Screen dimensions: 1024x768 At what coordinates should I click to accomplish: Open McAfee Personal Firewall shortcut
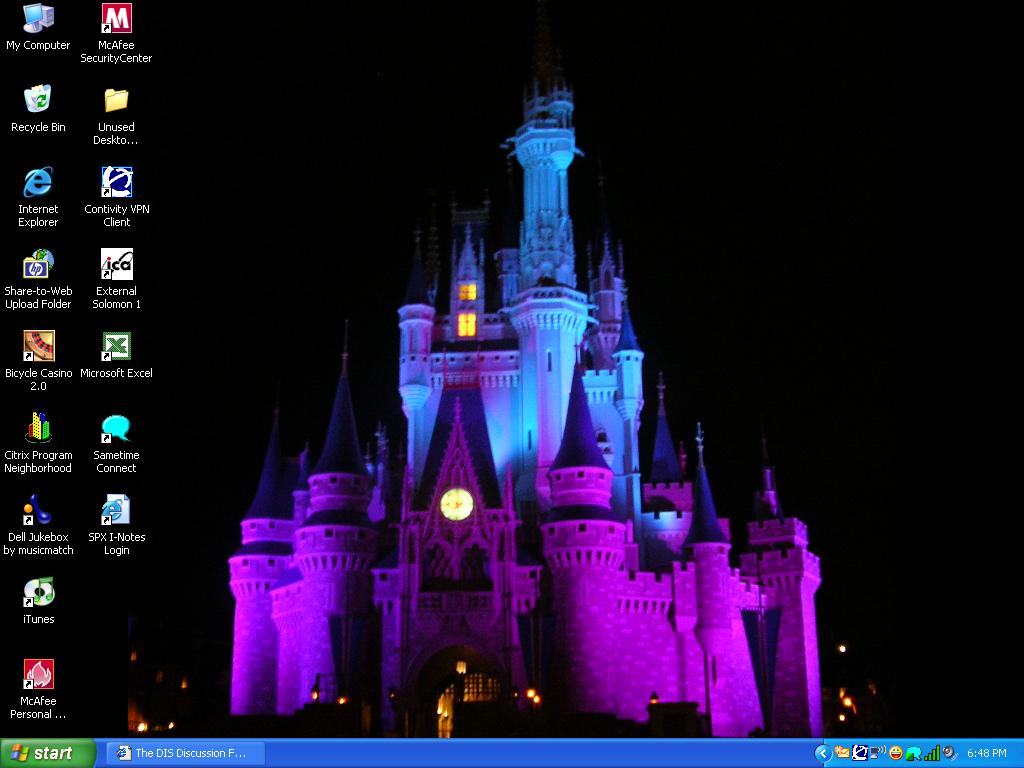[38, 690]
